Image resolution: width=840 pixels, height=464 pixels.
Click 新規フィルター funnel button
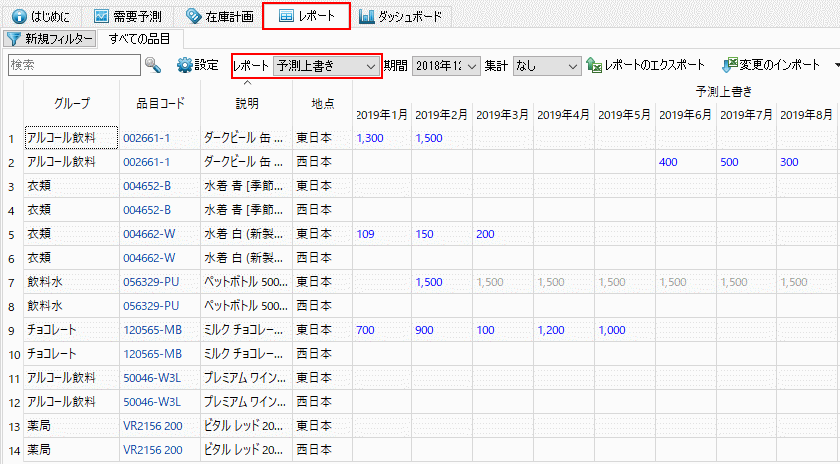click(50, 39)
